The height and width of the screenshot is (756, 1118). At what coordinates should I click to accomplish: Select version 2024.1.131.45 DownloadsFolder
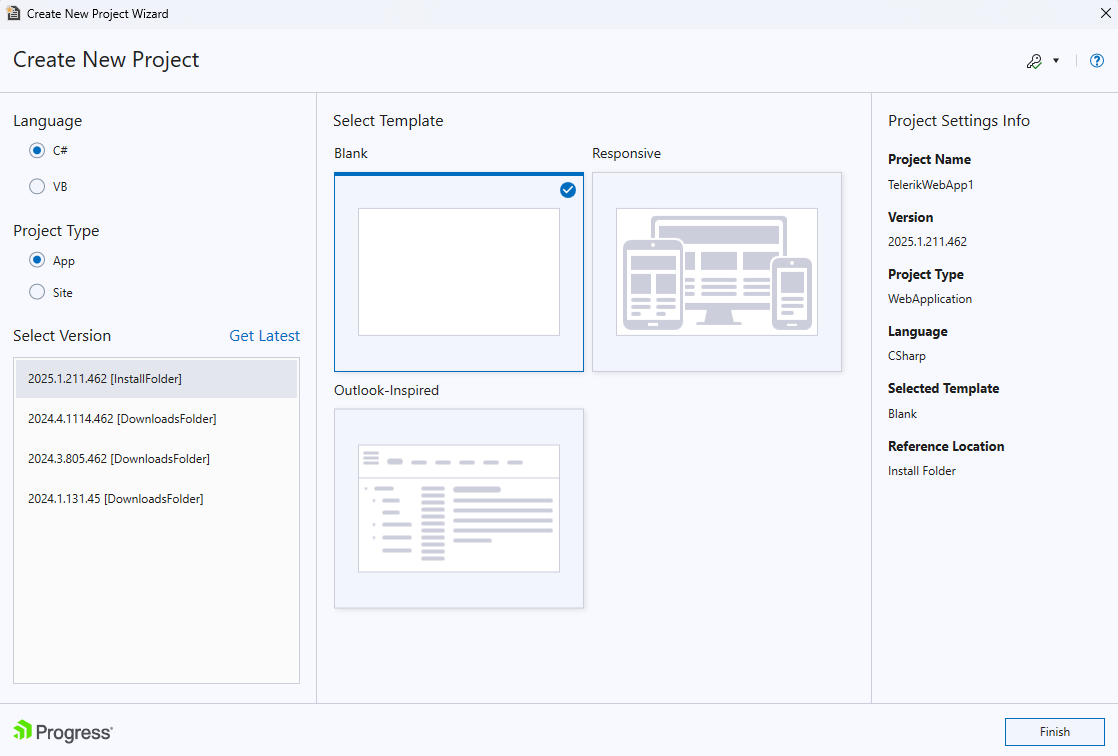[x=156, y=499]
